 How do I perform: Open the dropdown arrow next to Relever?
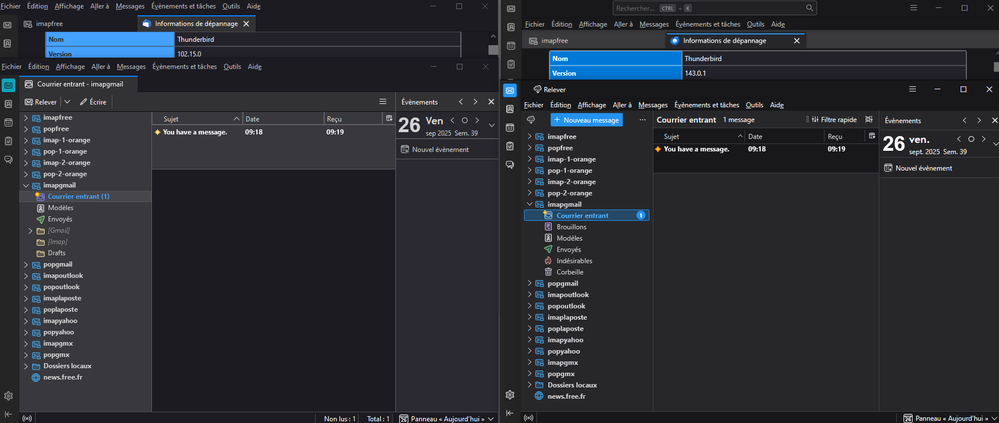pyautogui.click(x=65, y=102)
